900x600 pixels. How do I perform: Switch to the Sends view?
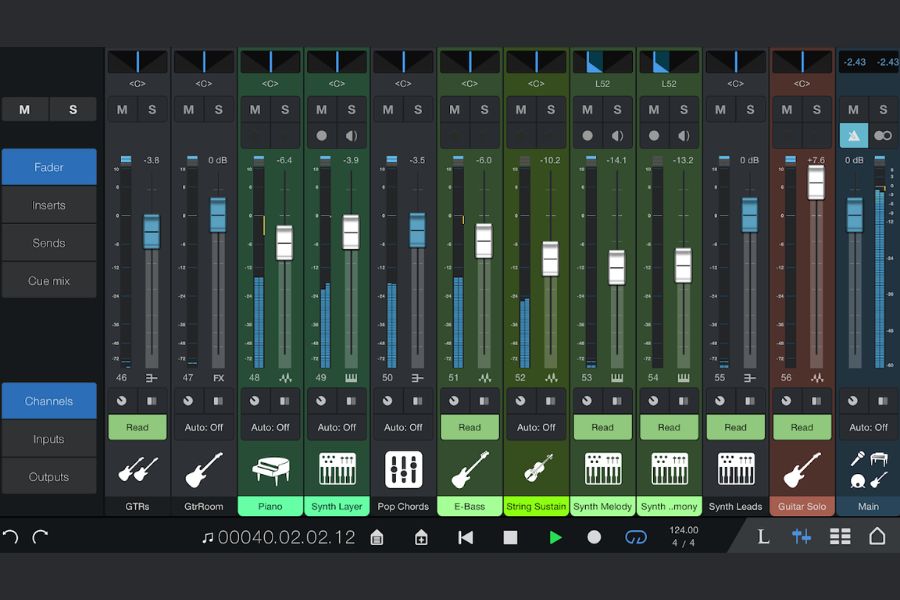click(x=49, y=243)
